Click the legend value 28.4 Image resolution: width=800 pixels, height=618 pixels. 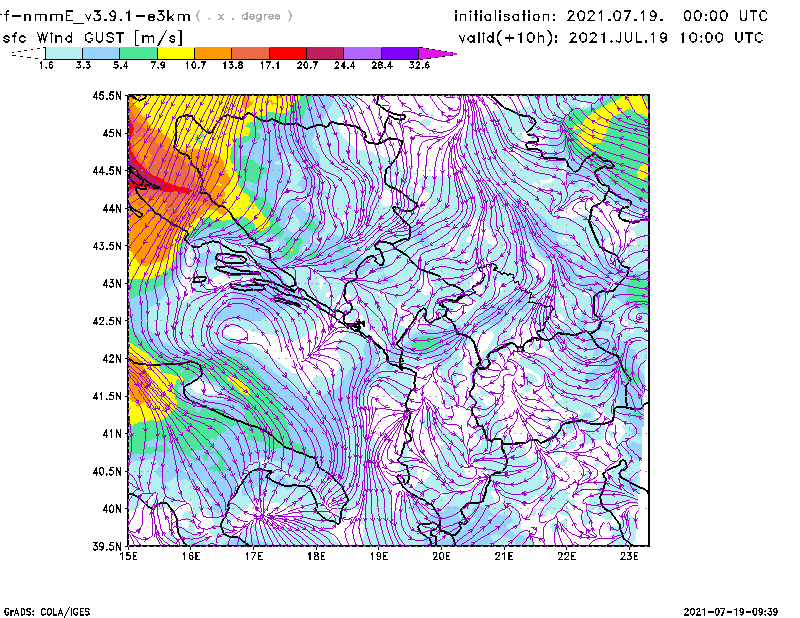382,65
